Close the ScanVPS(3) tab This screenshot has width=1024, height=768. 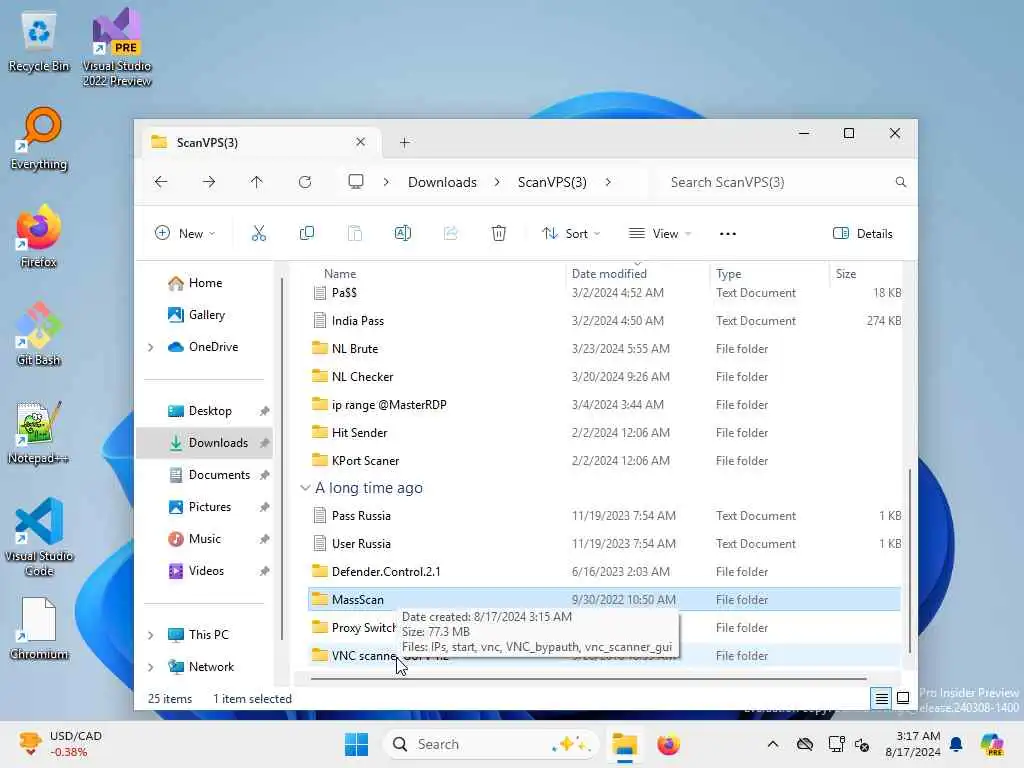point(360,142)
